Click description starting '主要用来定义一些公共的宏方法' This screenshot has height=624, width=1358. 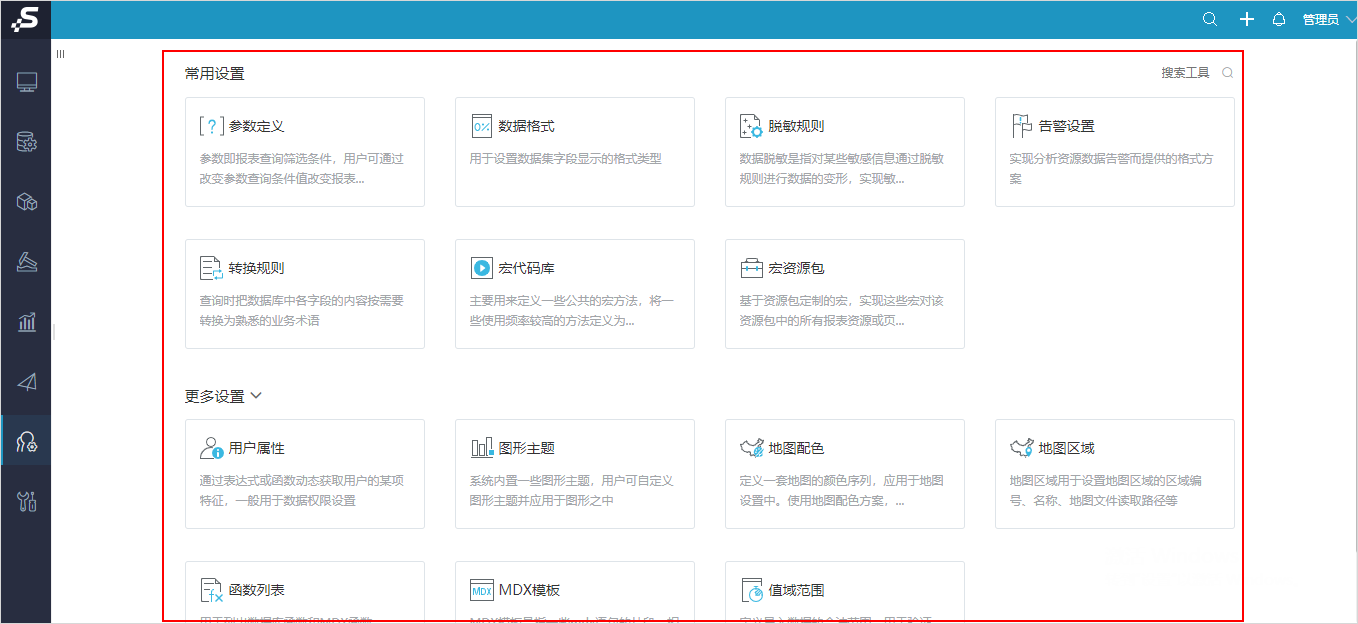[572, 311]
